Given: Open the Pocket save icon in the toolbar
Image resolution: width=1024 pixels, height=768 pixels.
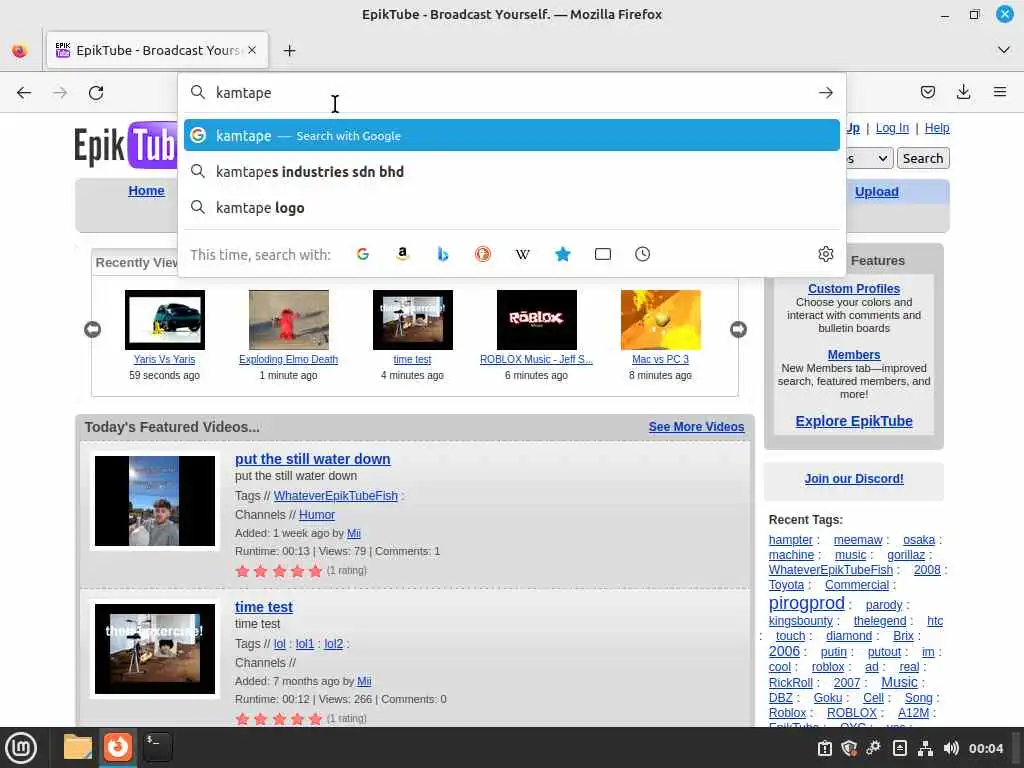Looking at the screenshot, I should tap(927, 92).
